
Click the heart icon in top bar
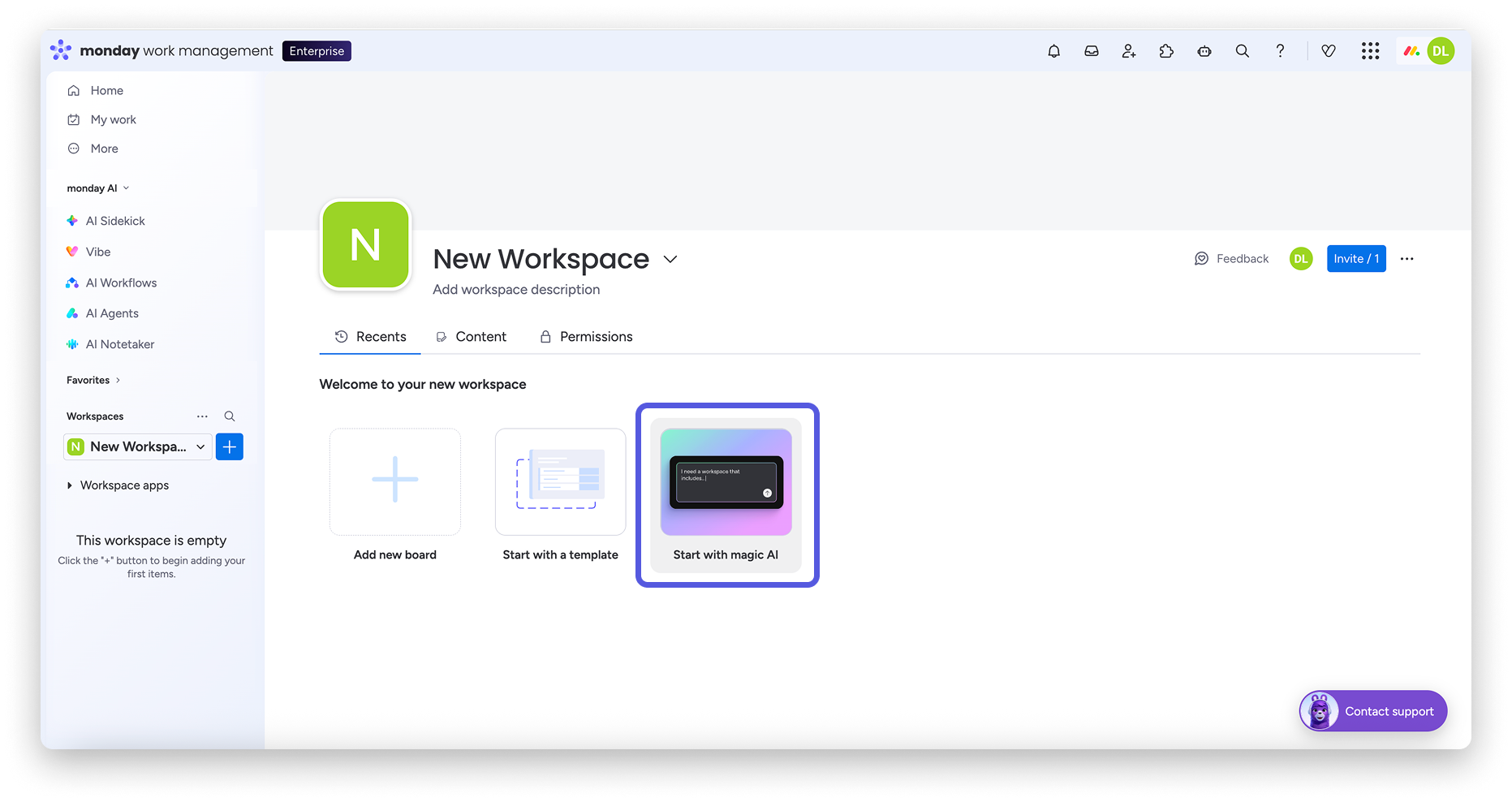1329,51
